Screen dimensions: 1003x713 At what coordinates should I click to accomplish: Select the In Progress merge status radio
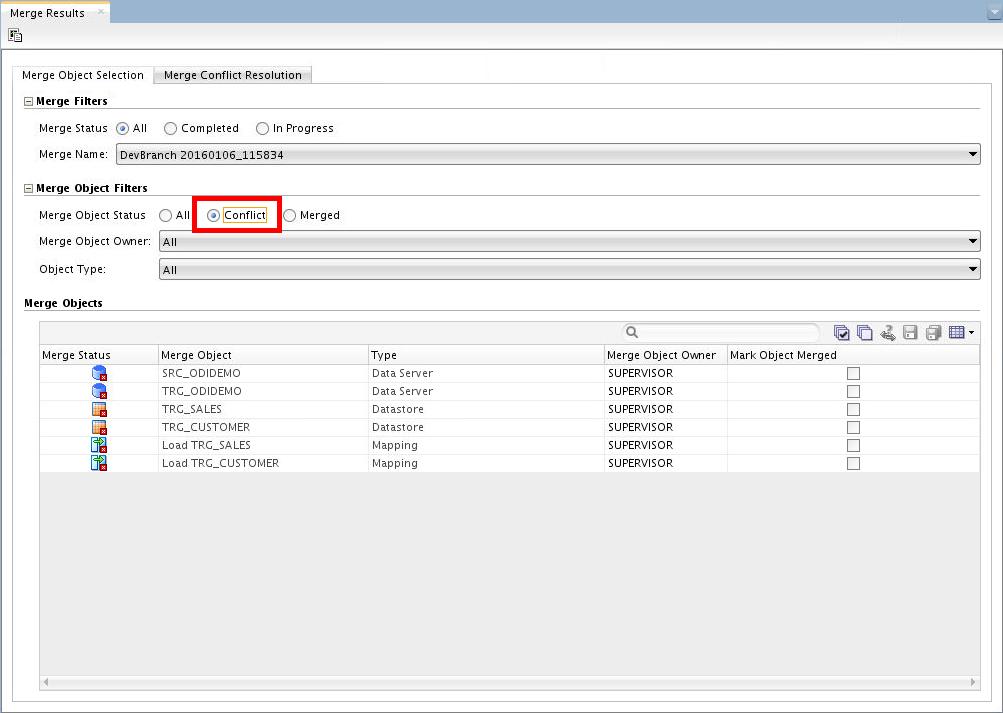(x=262, y=129)
